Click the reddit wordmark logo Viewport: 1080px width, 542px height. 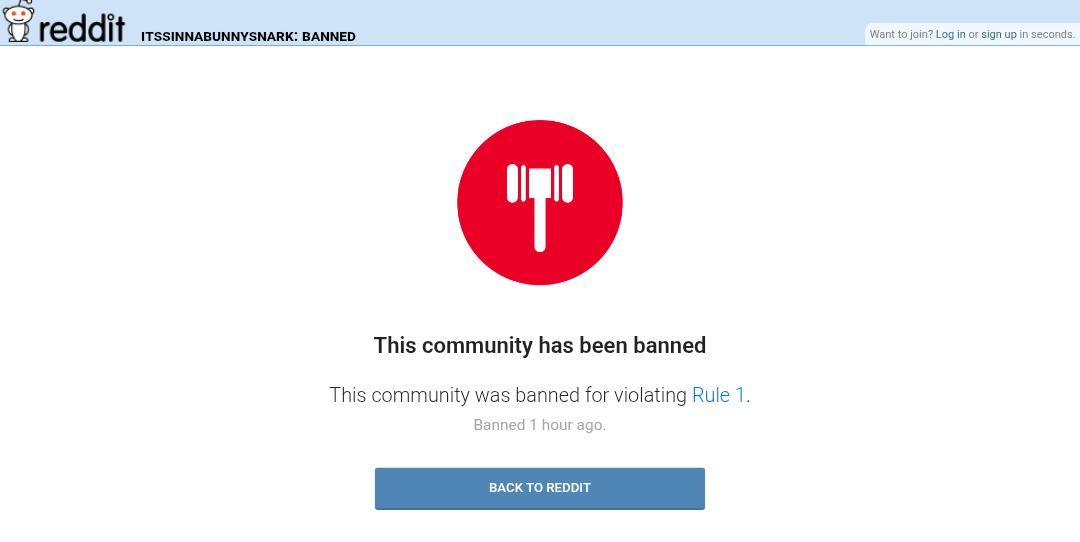(x=82, y=27)
